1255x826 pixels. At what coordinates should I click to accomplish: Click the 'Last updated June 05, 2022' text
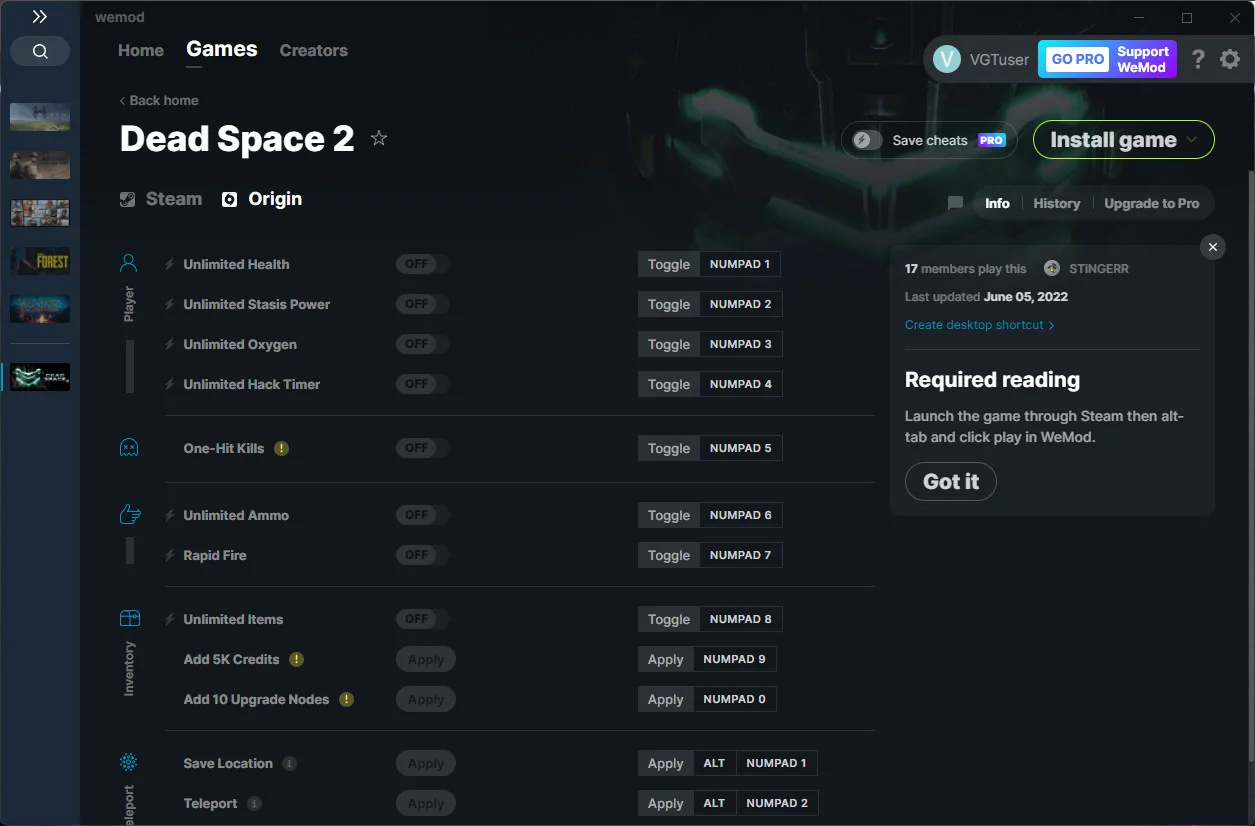986,297
